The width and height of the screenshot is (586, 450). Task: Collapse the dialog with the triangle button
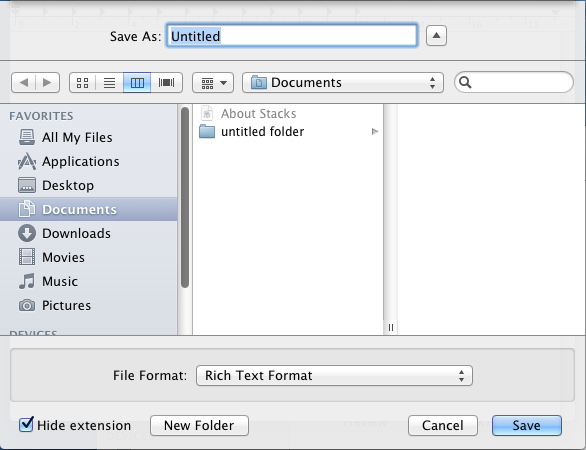tap(436, 36)
